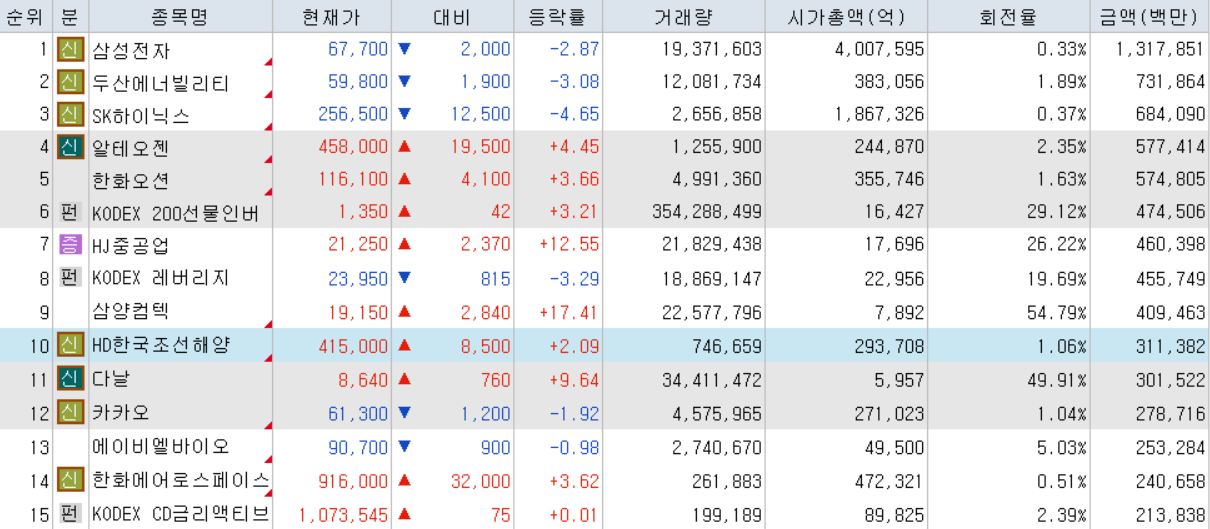Click the 신 badge beside 두산에너빌리티
This screenshot has width=1210, height=529.
[70, 83]
